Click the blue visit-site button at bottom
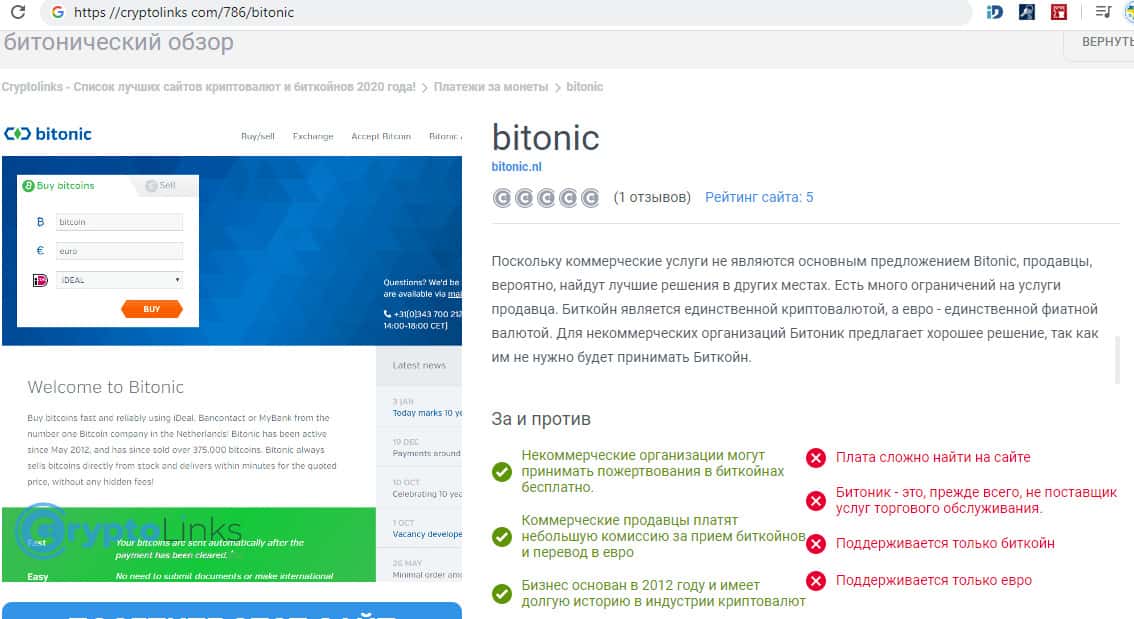The width and height of the screenshot is (1134, 619). coord(231,611)
